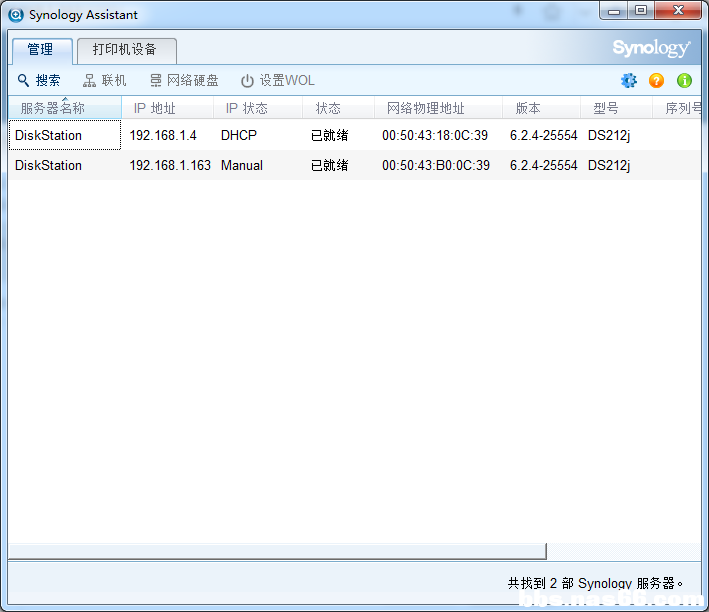This screenshot has width=709, height=612.
Task: Open help with the orange question icon
Action: click(x=656, y=81)
